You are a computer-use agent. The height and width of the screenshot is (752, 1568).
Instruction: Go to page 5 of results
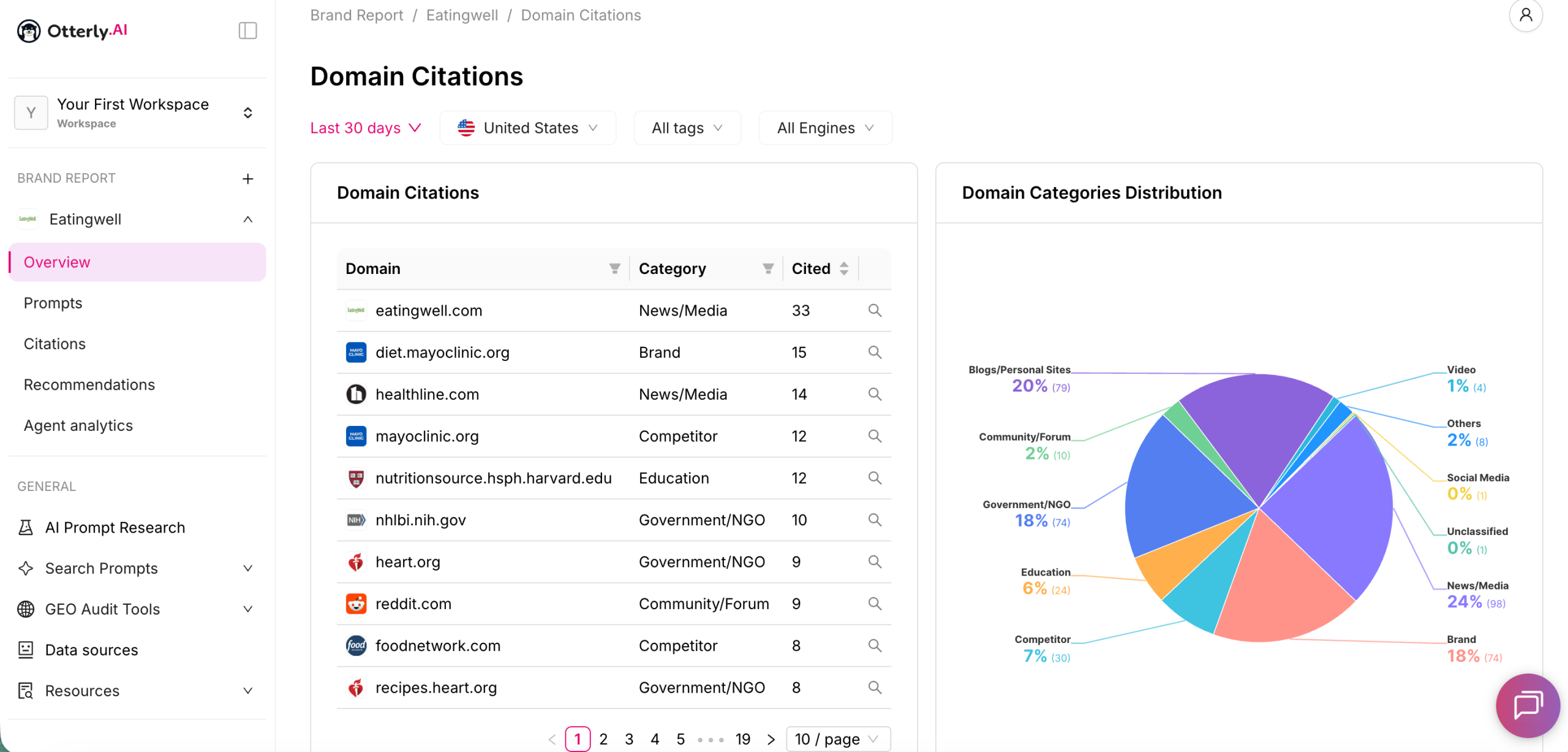pos(680,739)
